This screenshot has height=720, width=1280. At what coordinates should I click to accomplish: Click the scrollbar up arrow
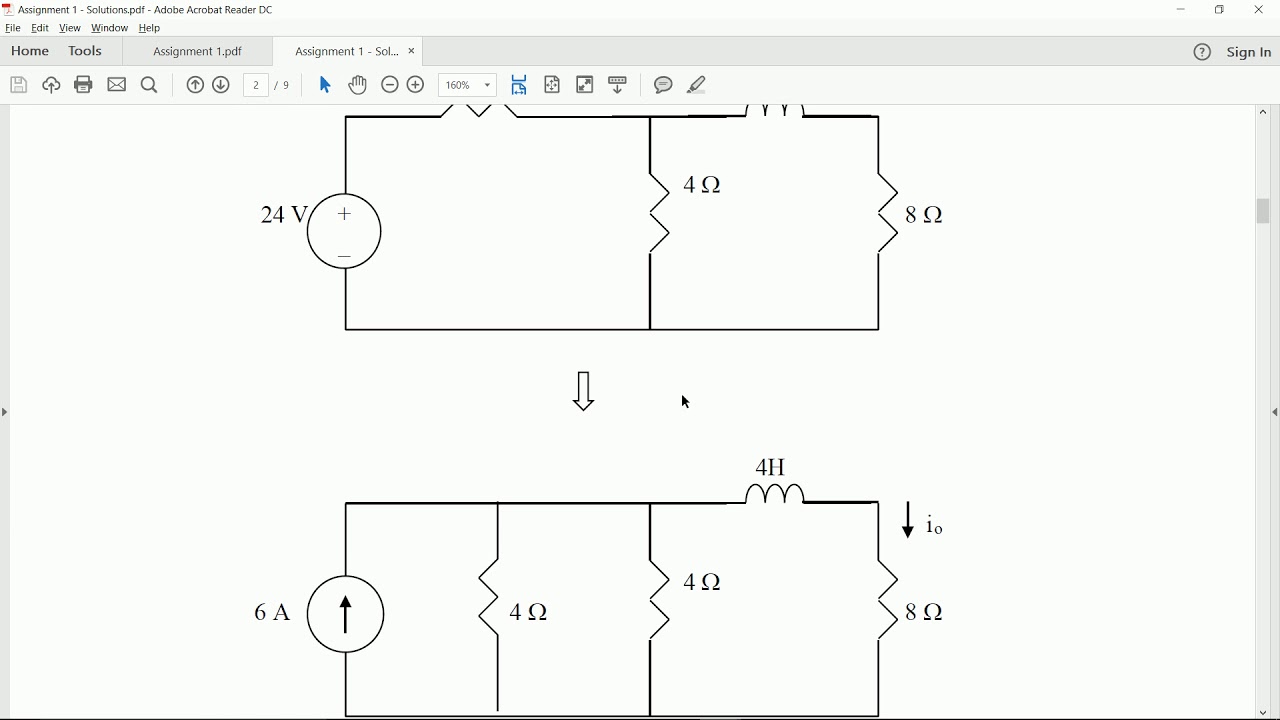pyautogui.click(x=1264, y=112)
